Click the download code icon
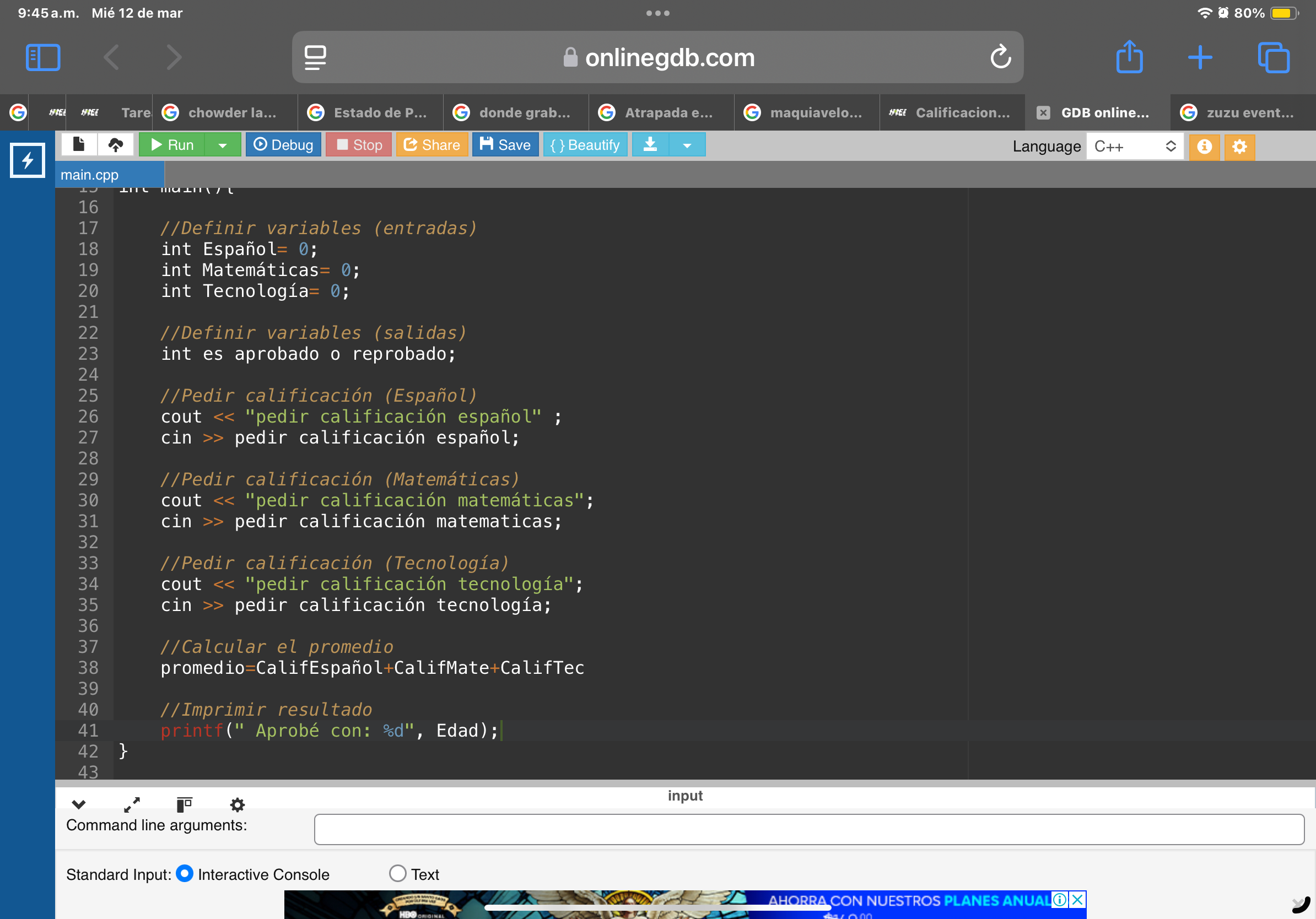1316x919 pixels. tap(650, 144)
